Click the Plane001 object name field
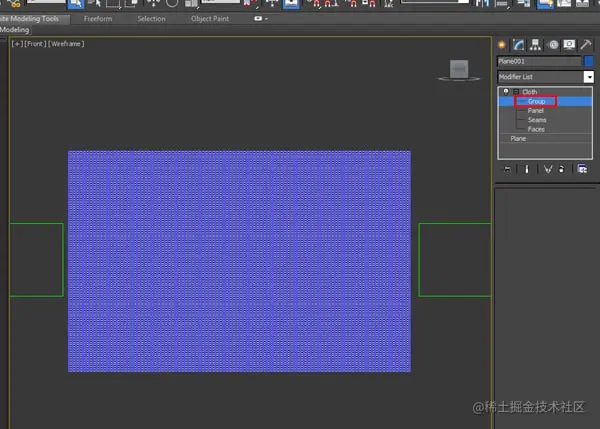Viewport: 600px width, 429px height. tap(539, 61)
